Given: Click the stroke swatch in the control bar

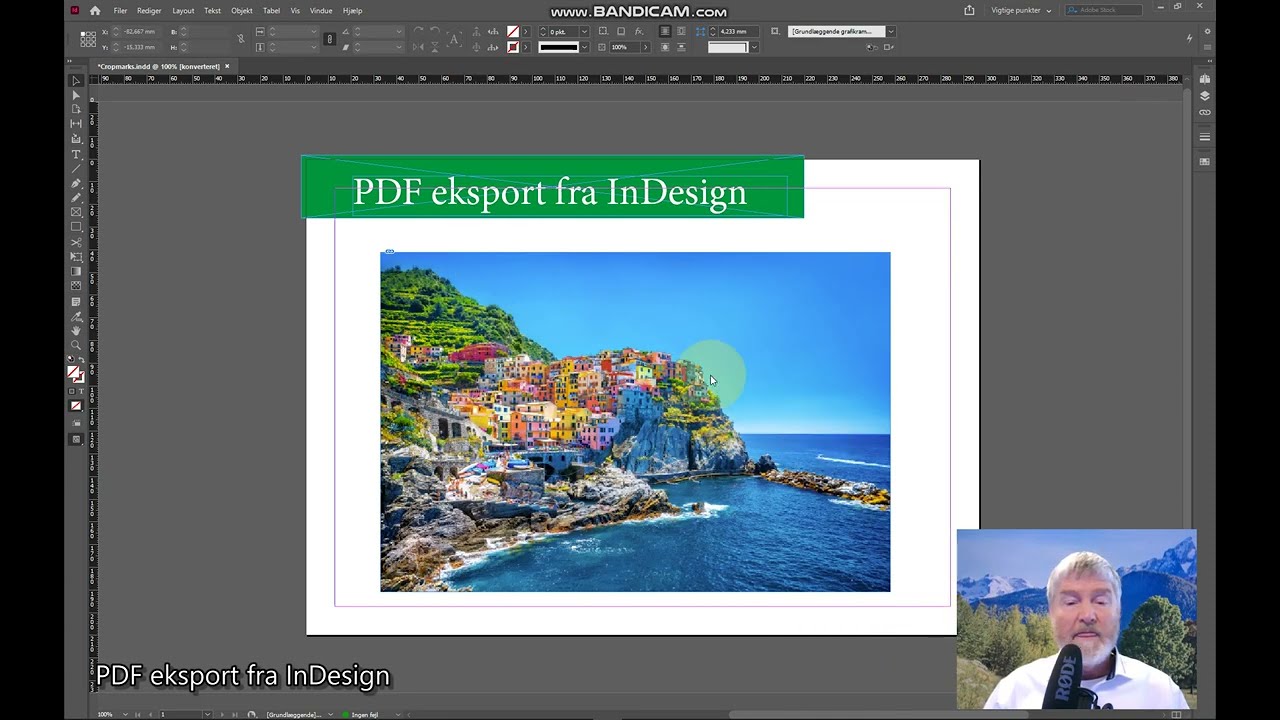Looking at the screenshot, I should click(513, 47).
